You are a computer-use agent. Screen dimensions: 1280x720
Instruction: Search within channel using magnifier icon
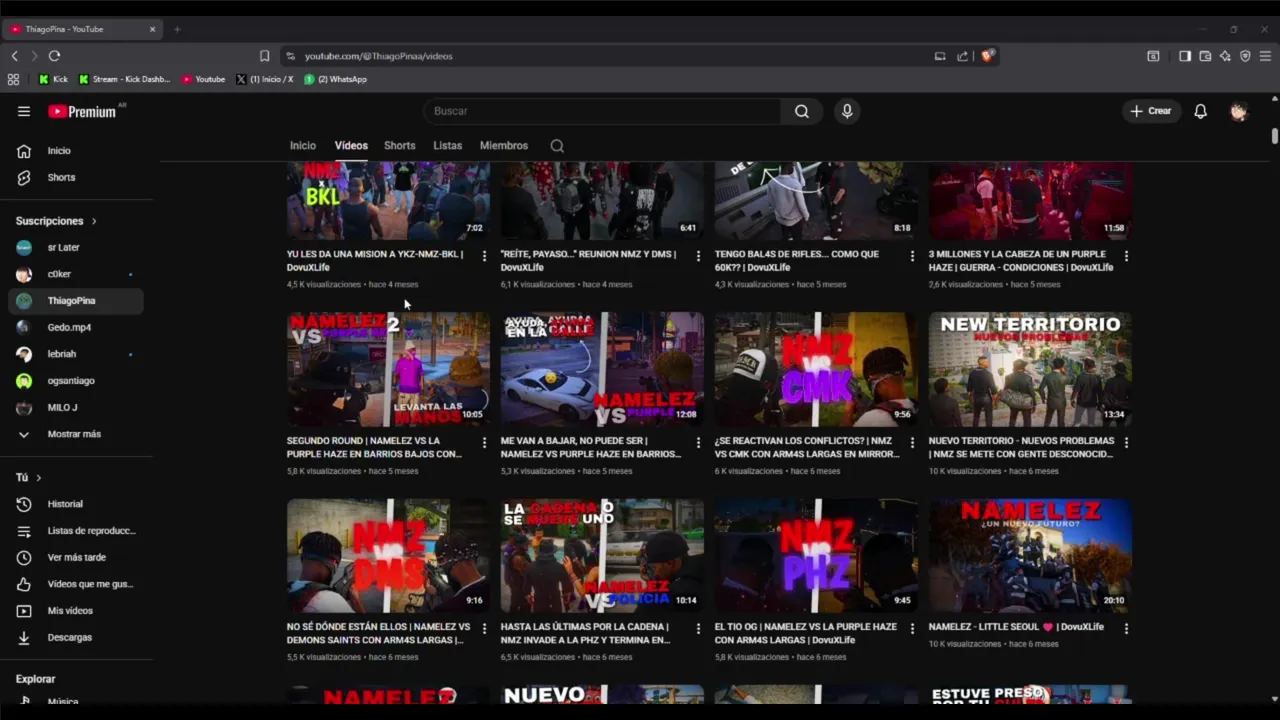coord(557,146)
